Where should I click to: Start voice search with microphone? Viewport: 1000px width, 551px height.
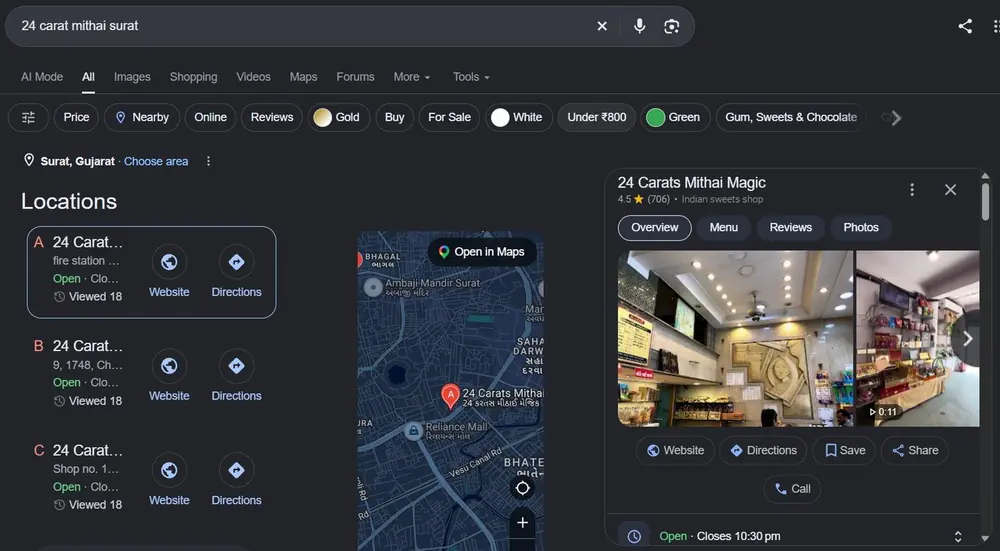coord(639,26)
